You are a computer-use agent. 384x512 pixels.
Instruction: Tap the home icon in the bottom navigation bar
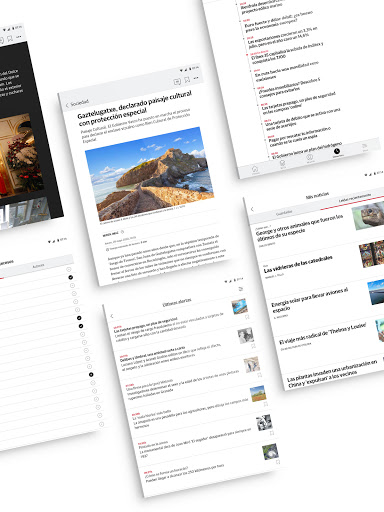[255, 170]
